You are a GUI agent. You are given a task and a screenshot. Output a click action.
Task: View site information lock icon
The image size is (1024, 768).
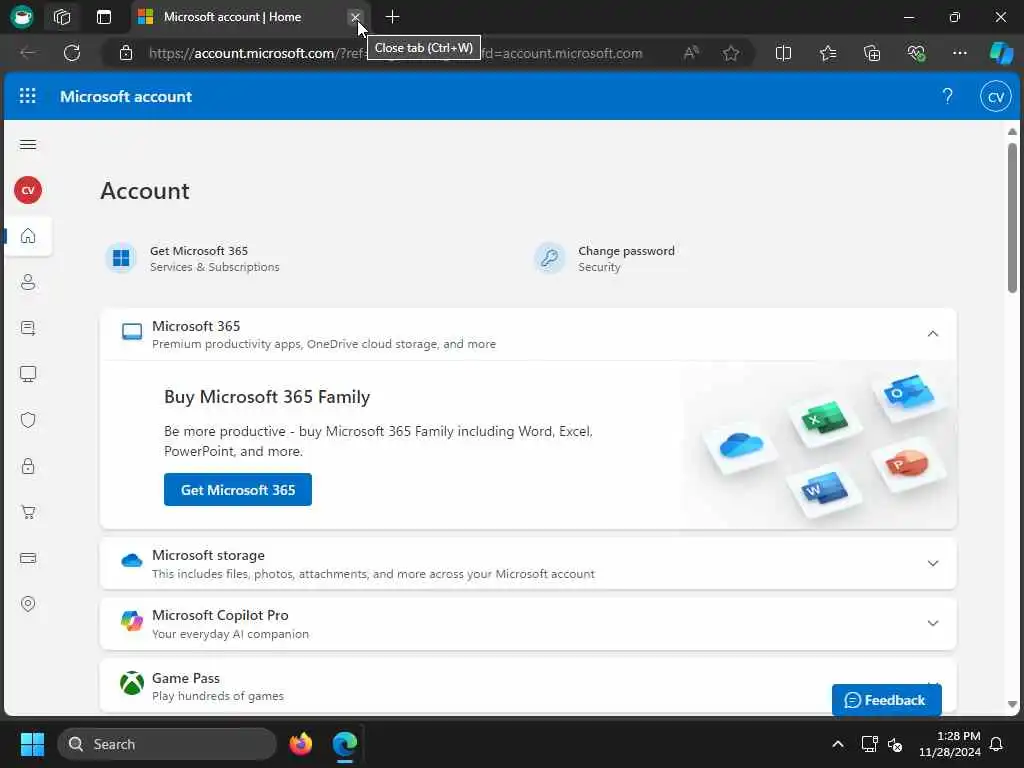click(126, 53)
